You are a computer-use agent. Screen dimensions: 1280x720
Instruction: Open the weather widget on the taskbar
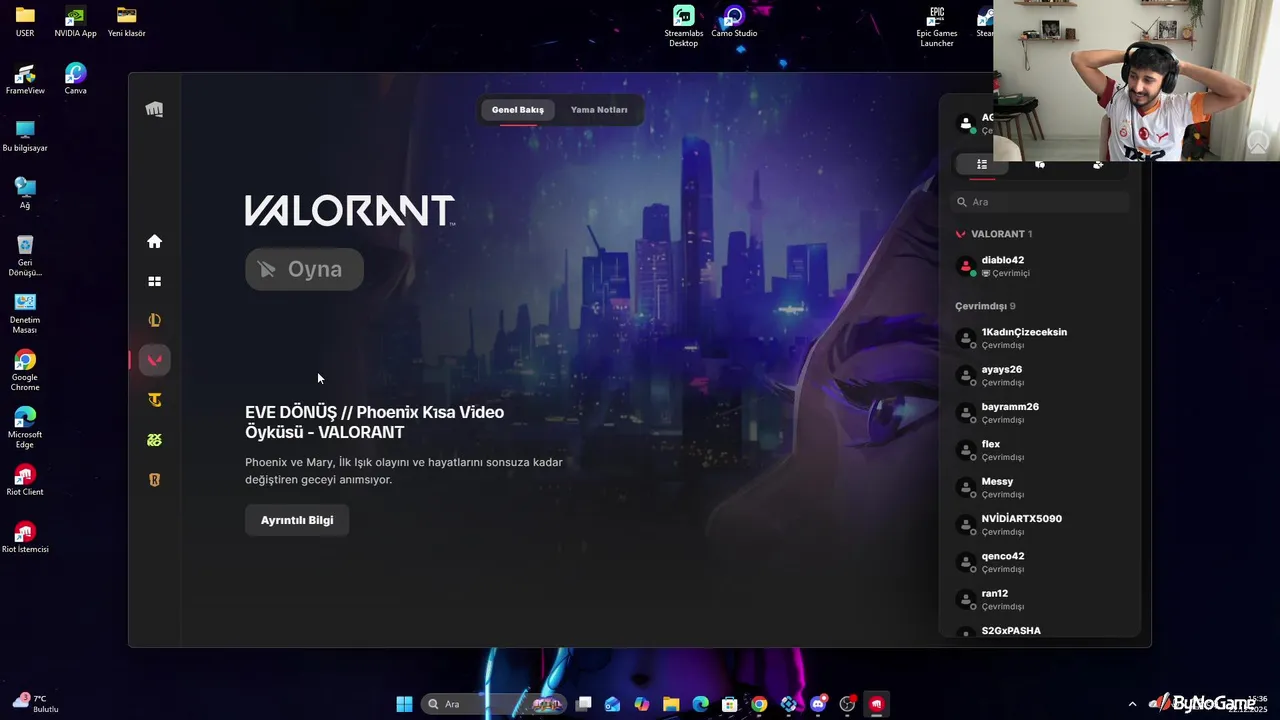coord(35,703)
